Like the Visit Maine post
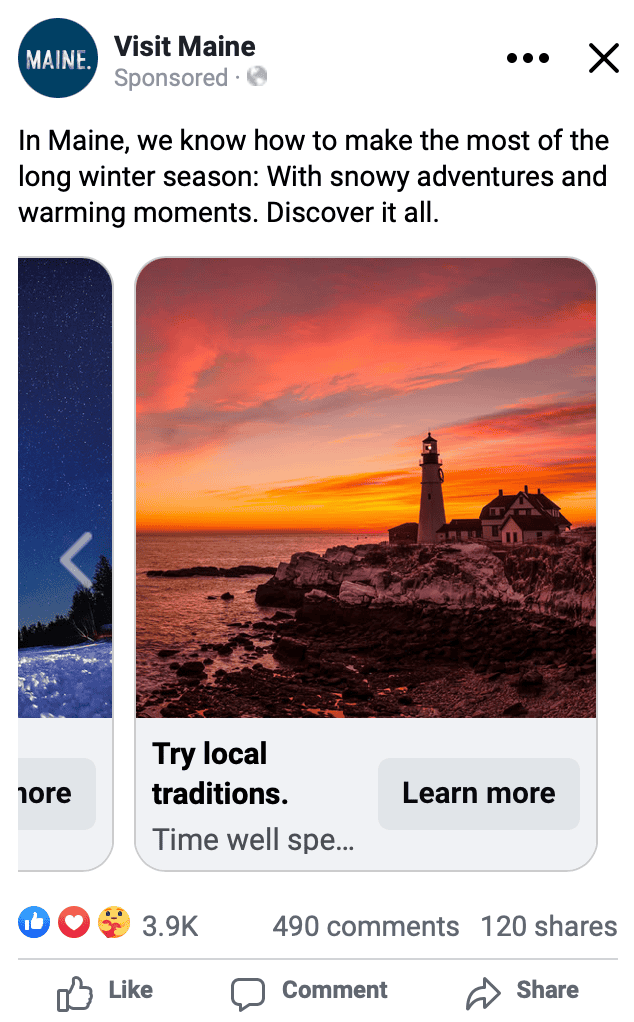Screen dimensions: 634x1022 tap(105, 991)
